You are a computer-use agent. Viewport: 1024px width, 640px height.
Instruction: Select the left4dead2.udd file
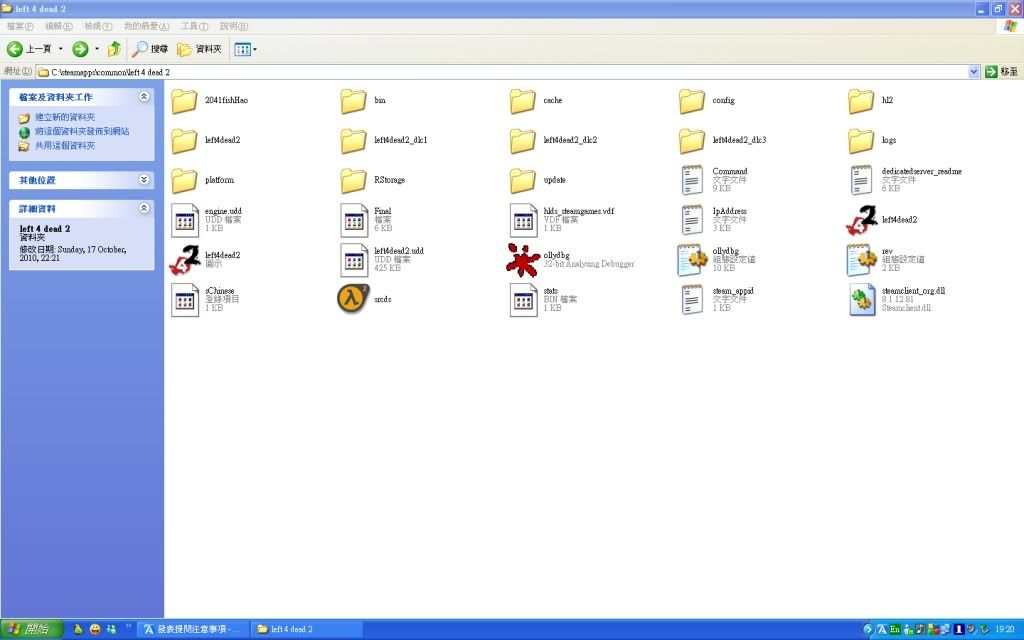[x=354, y=259]
